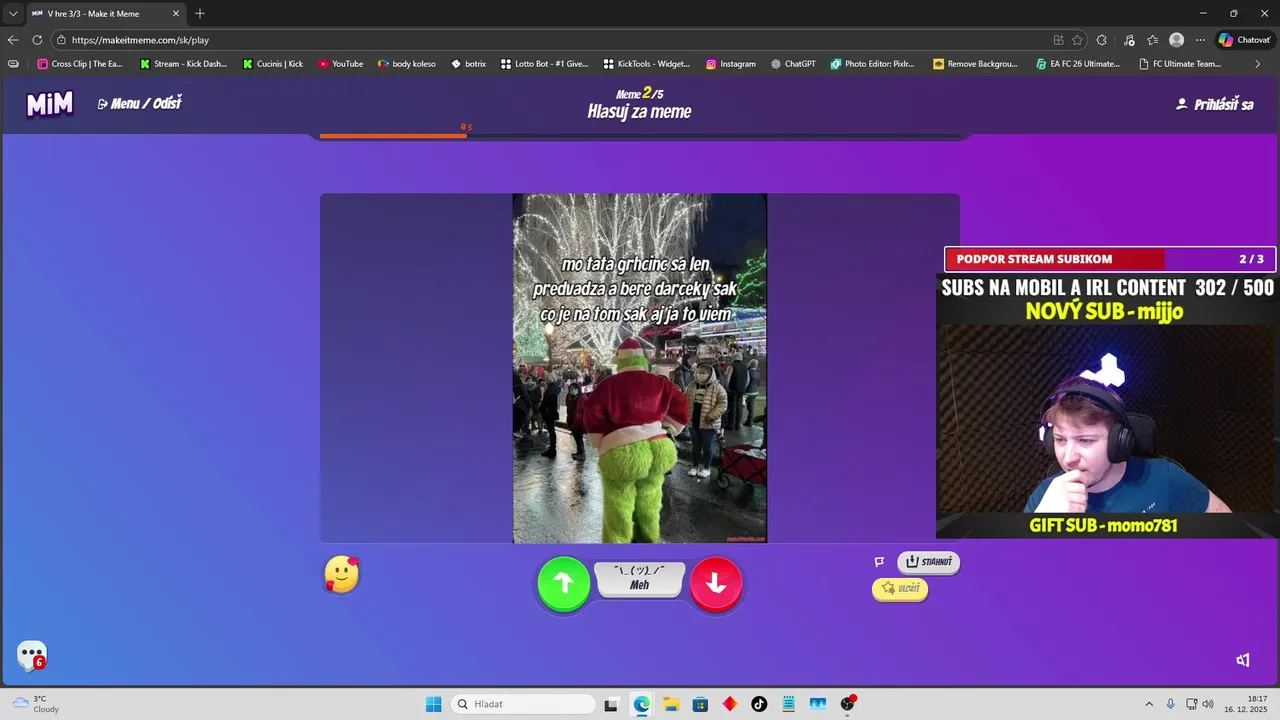
Task: Open FC Ultimate Team bookmark
Action: [1180, 64]
